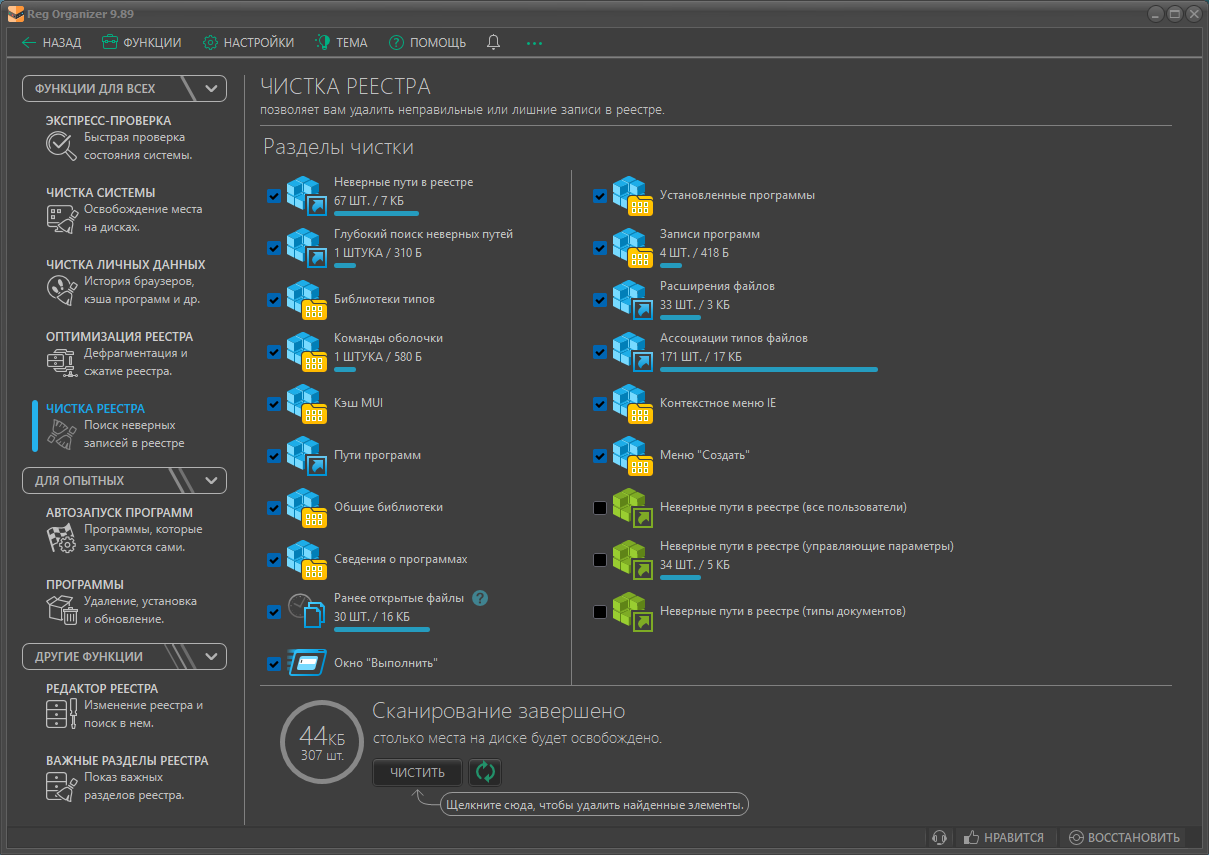Enable Неверные пути в реестре (все пользователи) checkbox
Viewport: 1209px width, 855px height.
point(600,508)
